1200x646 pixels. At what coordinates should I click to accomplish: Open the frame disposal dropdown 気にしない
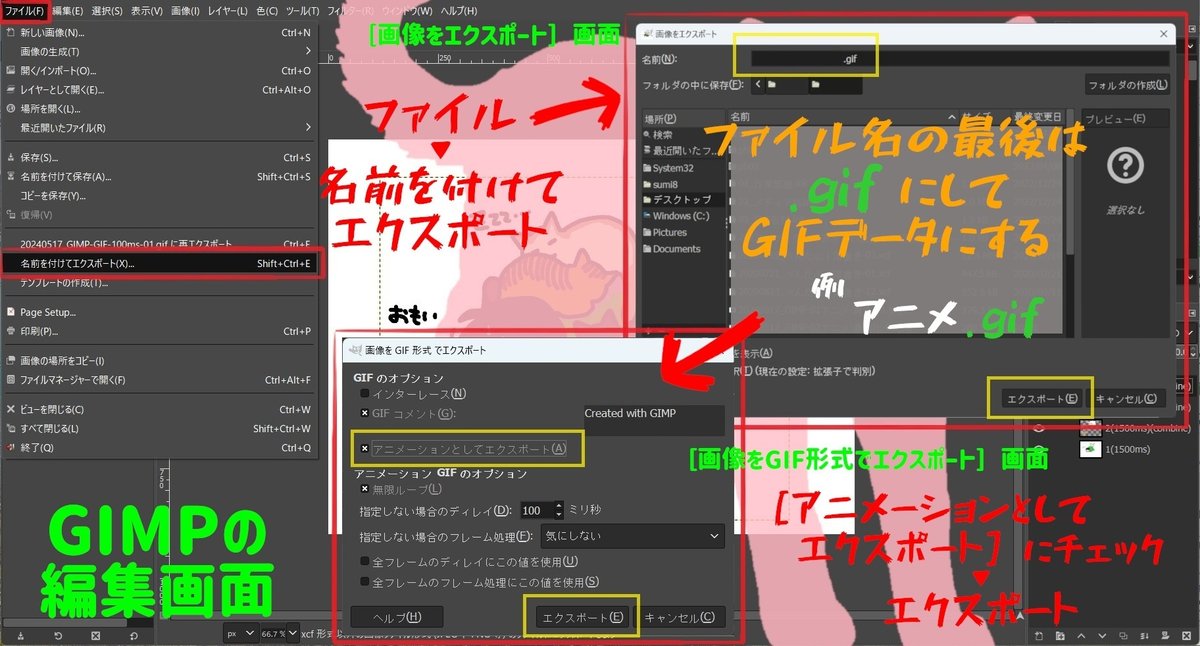tap(632, 536)
